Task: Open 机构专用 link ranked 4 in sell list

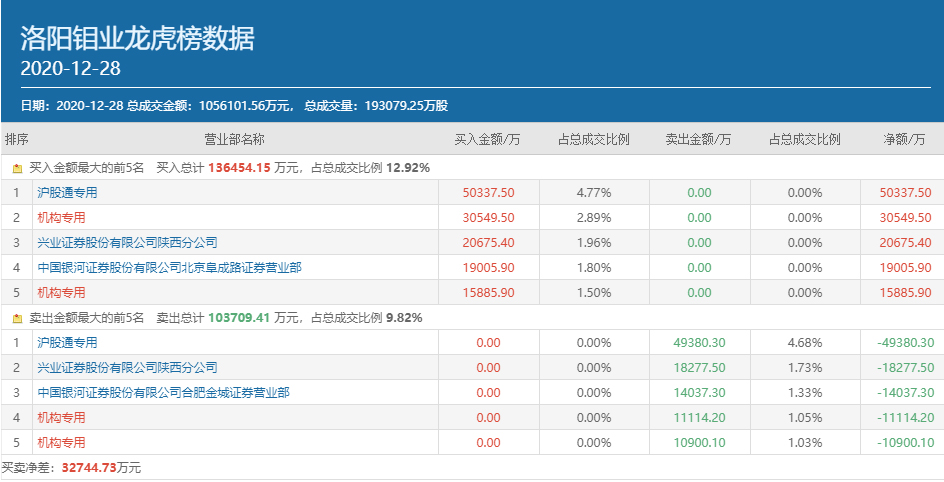Action: (x=61, y=418)
